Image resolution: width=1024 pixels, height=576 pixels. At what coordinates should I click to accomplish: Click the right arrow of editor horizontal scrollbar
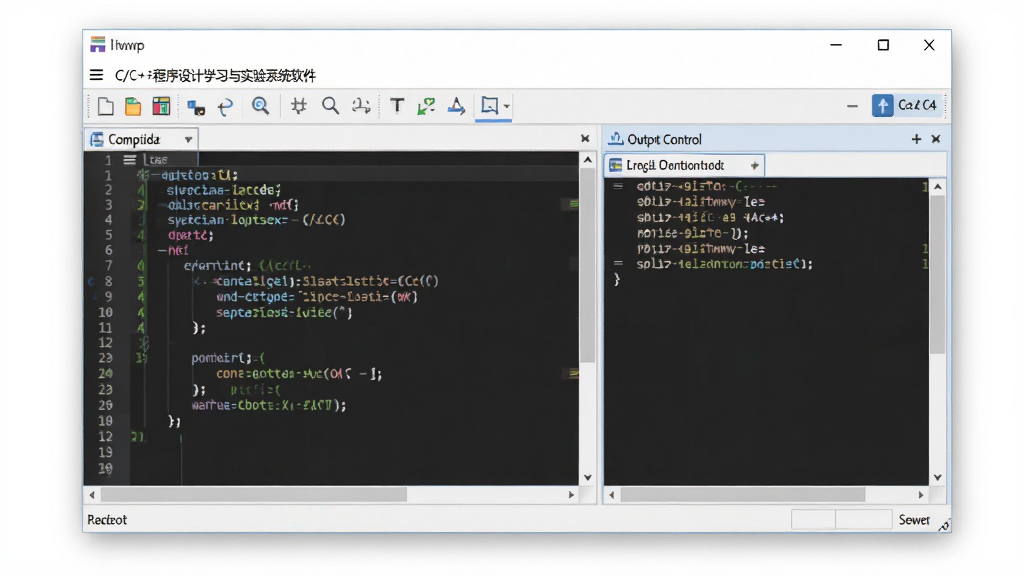coord(571,495)
